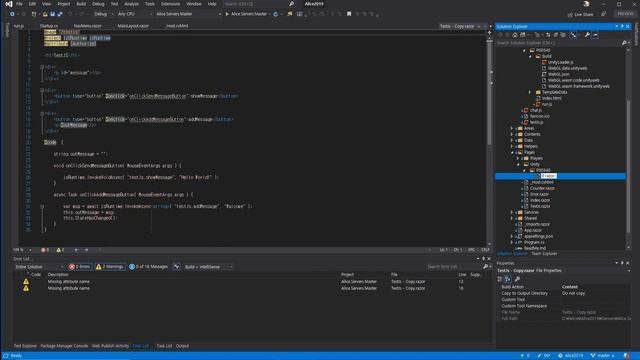This screenshot has width=640, height=360.
Task: Open the Tools menu
Action: click(150, 4)
